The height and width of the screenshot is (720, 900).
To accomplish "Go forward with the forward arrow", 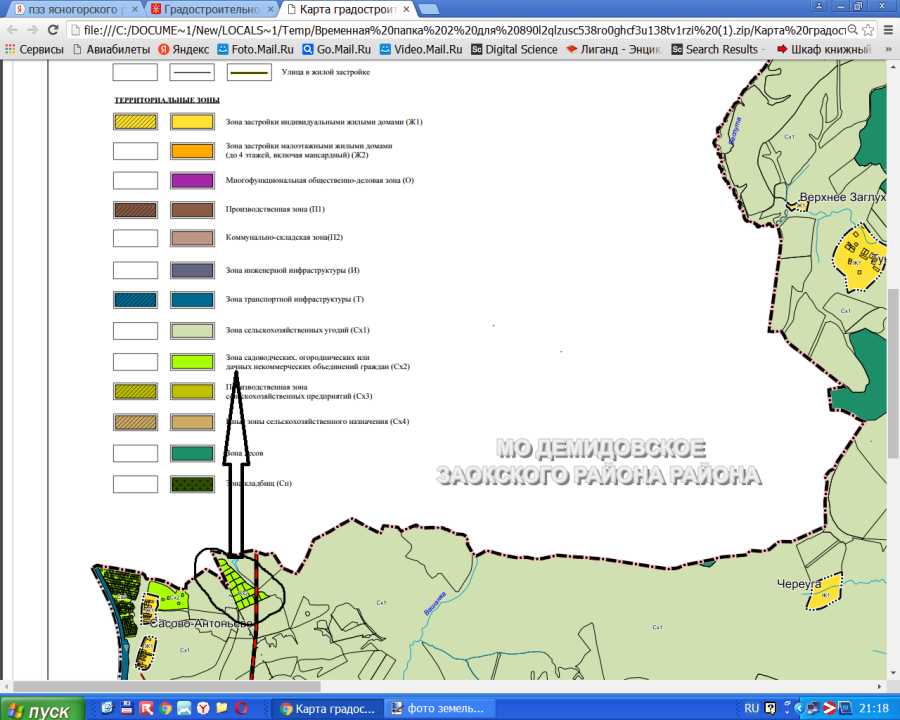I will point(33,30).
